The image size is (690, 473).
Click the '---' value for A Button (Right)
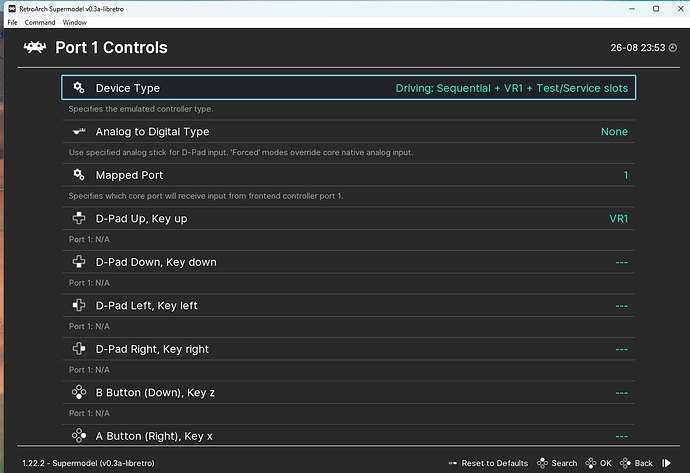point(621,436)
